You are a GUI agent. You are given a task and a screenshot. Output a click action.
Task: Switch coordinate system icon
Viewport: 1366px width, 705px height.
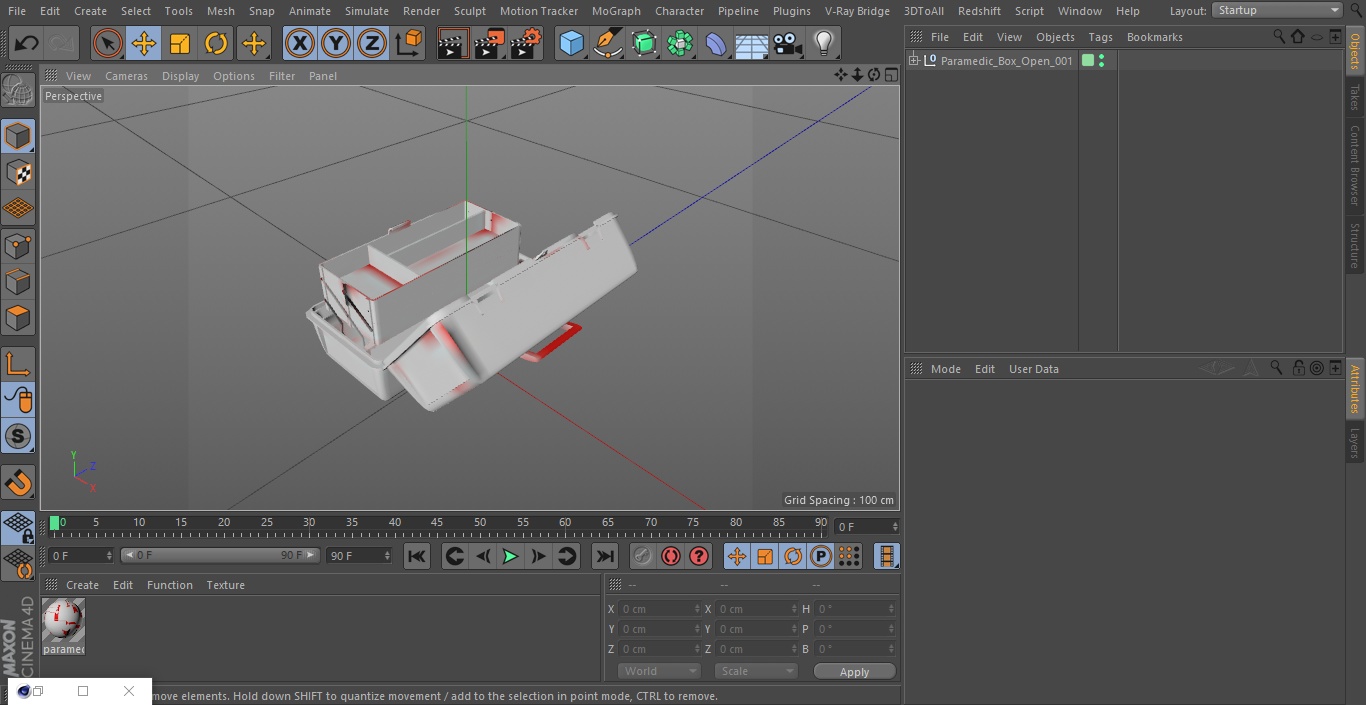[x=409, y=43]
